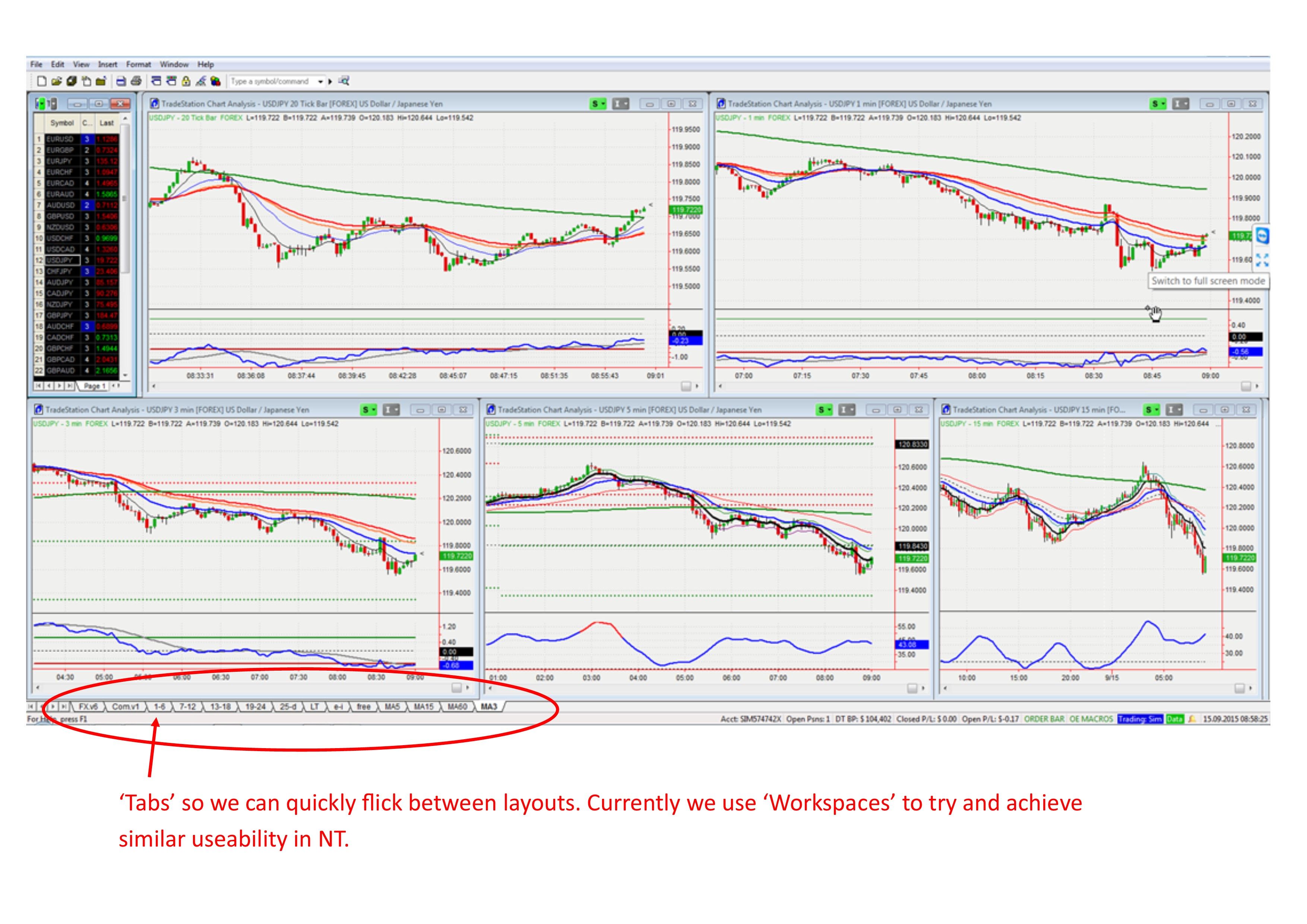Click the OE MACROS status bar button
The image size is (1307, 924).
[x=1091, y=719]
